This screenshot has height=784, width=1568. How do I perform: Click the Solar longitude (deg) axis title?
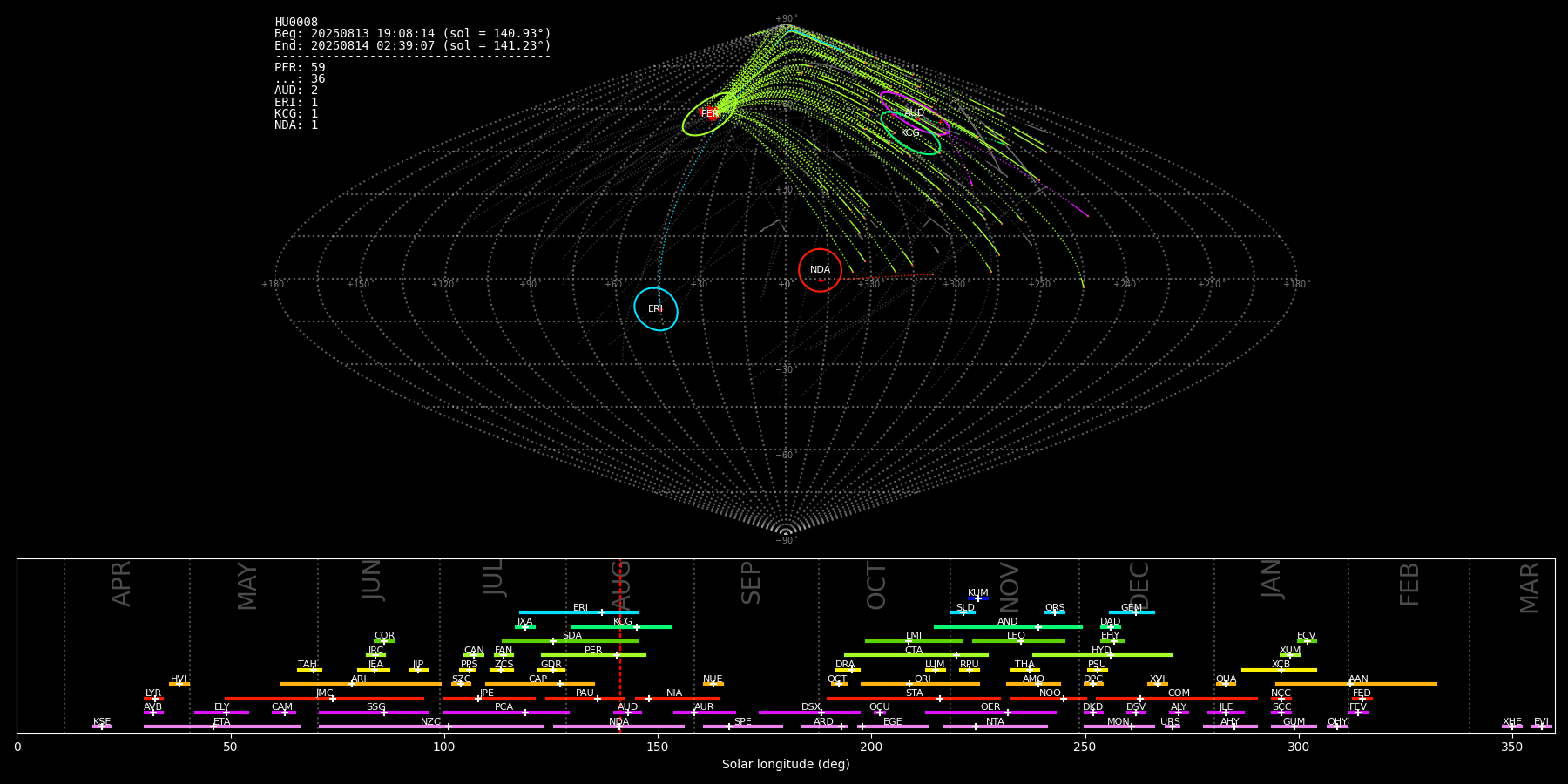tap(786, 765)
